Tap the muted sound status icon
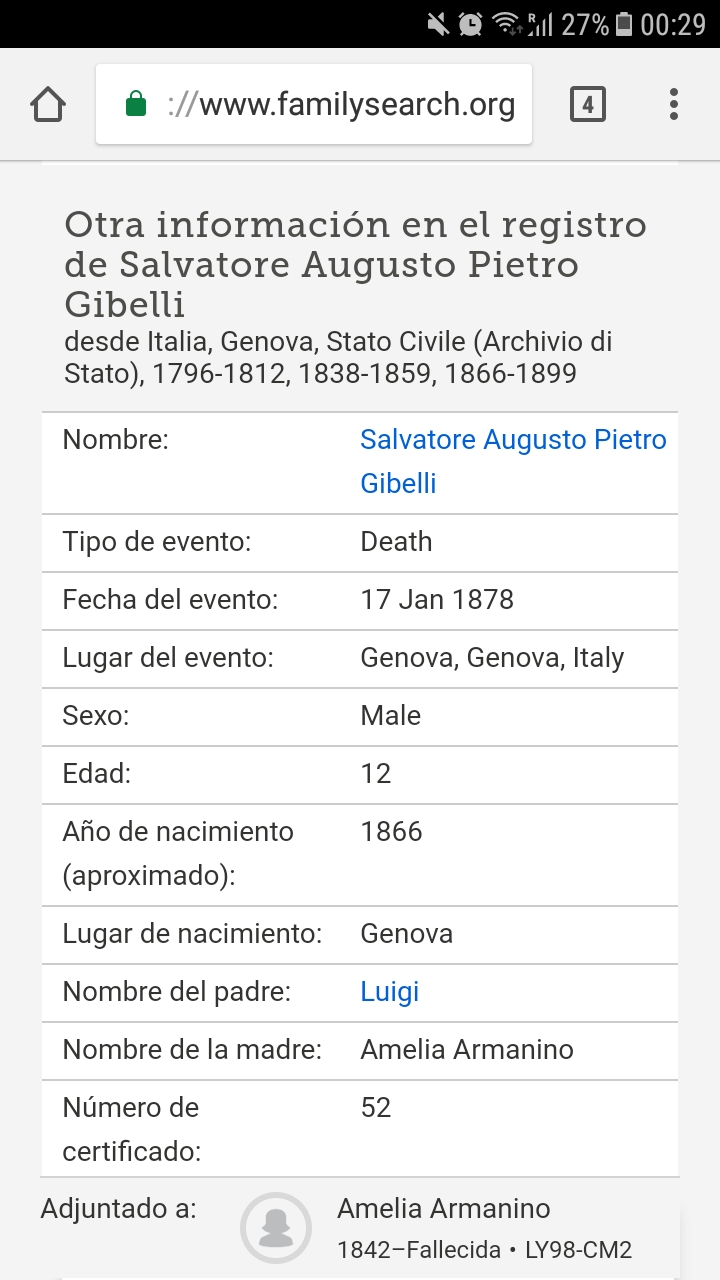This screenshot has height=1280, width=720. 437,24
